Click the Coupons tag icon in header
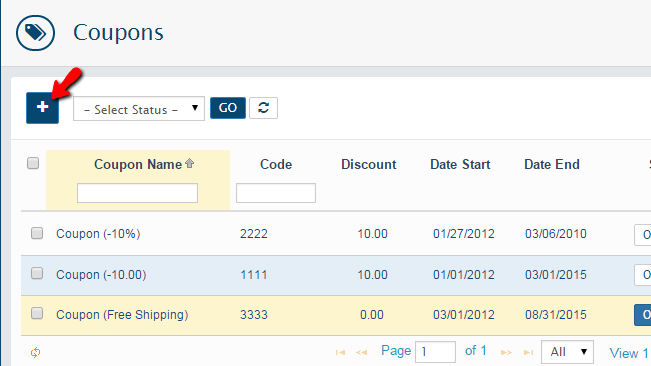This screenshot has height=366, width=651. [x=35, y=33]
